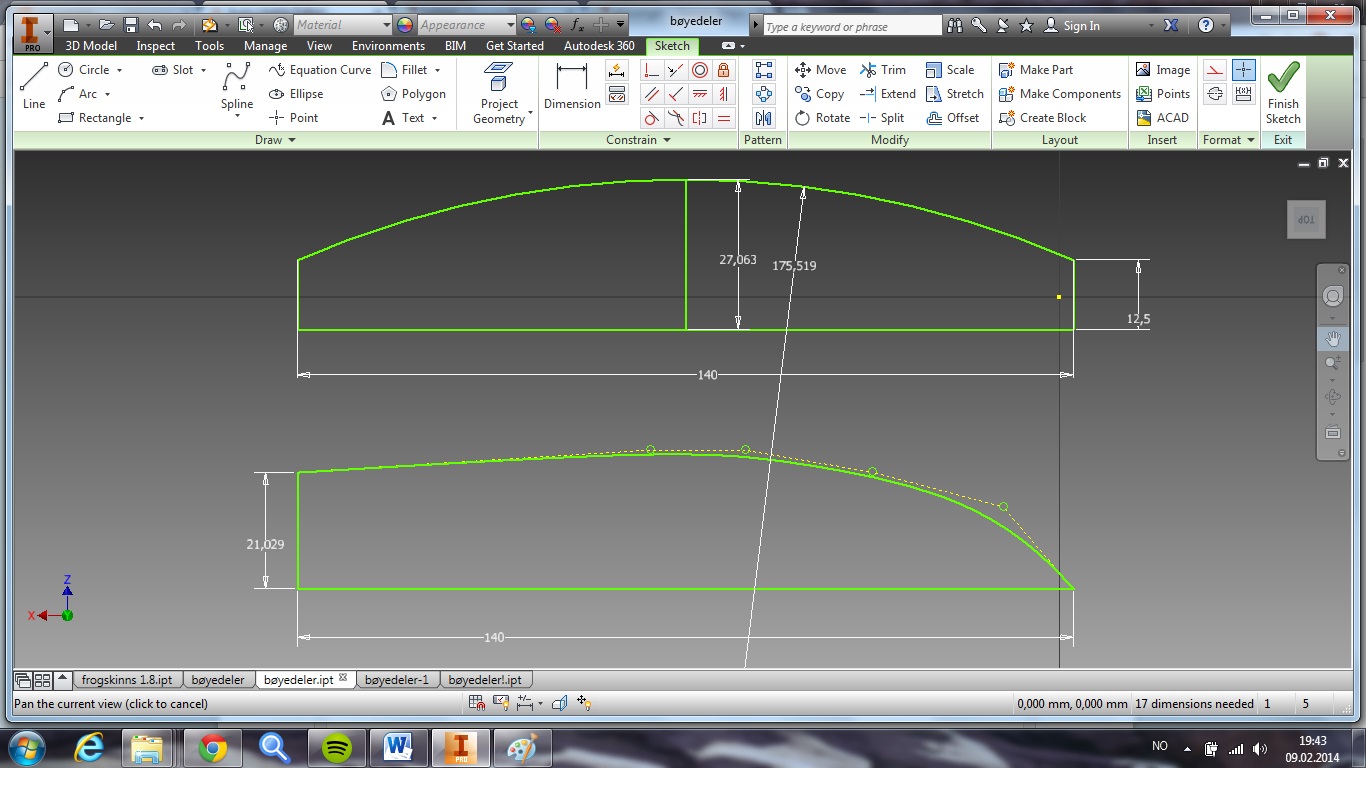
Task: Click Make Part
Action: 1036,70
